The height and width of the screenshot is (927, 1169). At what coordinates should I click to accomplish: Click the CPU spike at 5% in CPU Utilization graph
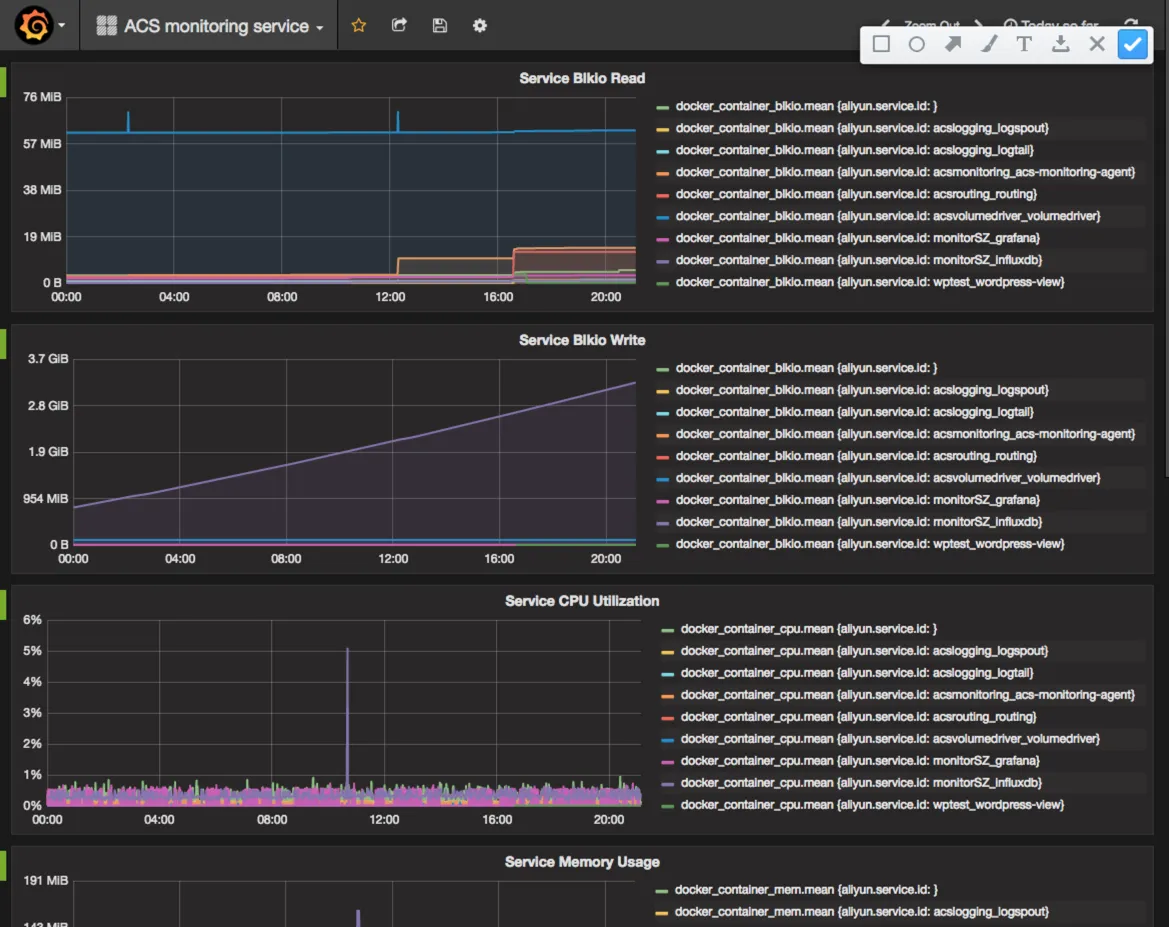[347, 650]
